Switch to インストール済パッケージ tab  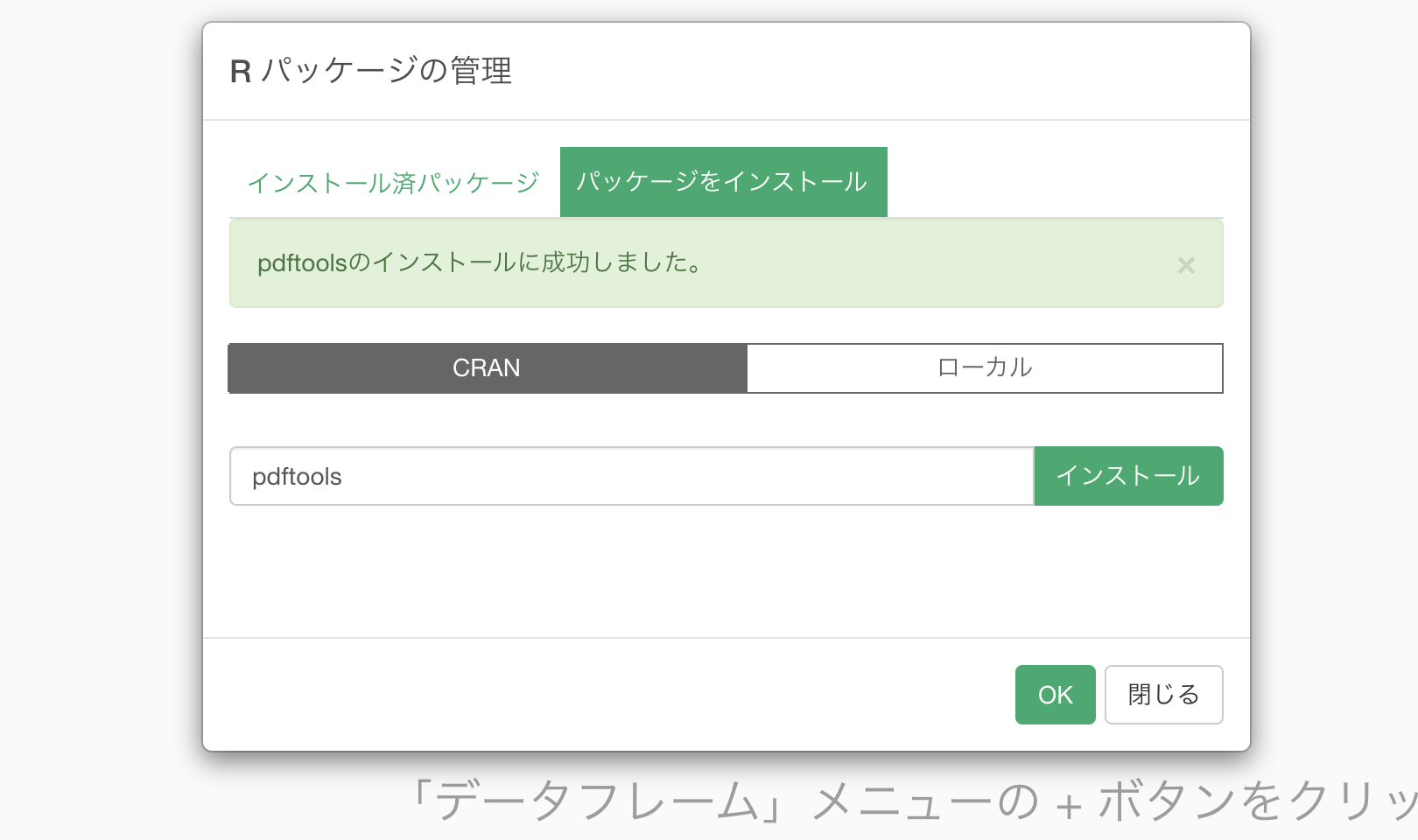[x=393, y=182]
